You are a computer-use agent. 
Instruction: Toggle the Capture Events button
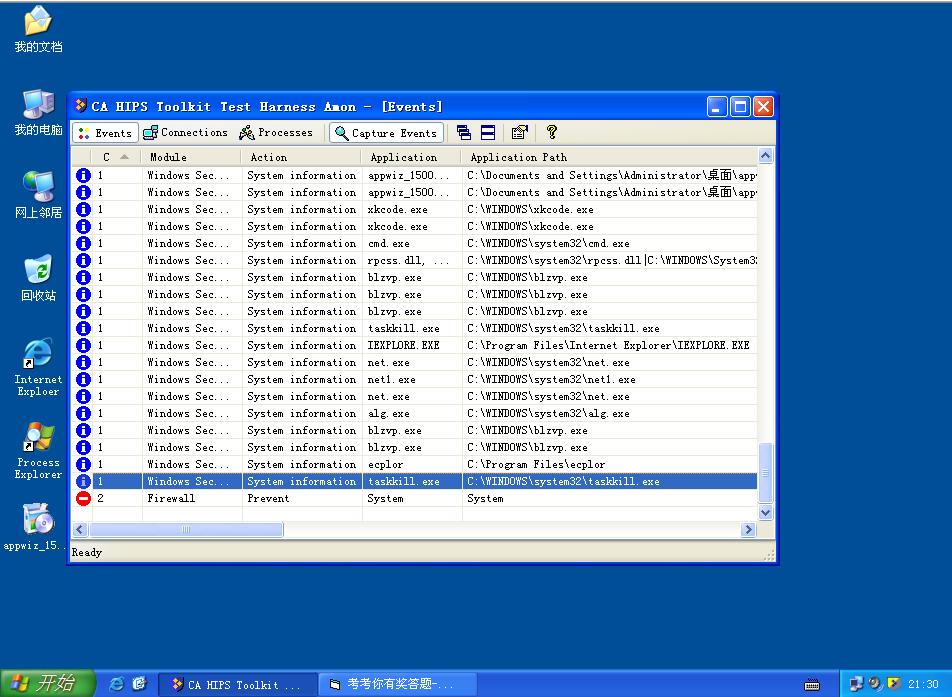pos(386,133)
